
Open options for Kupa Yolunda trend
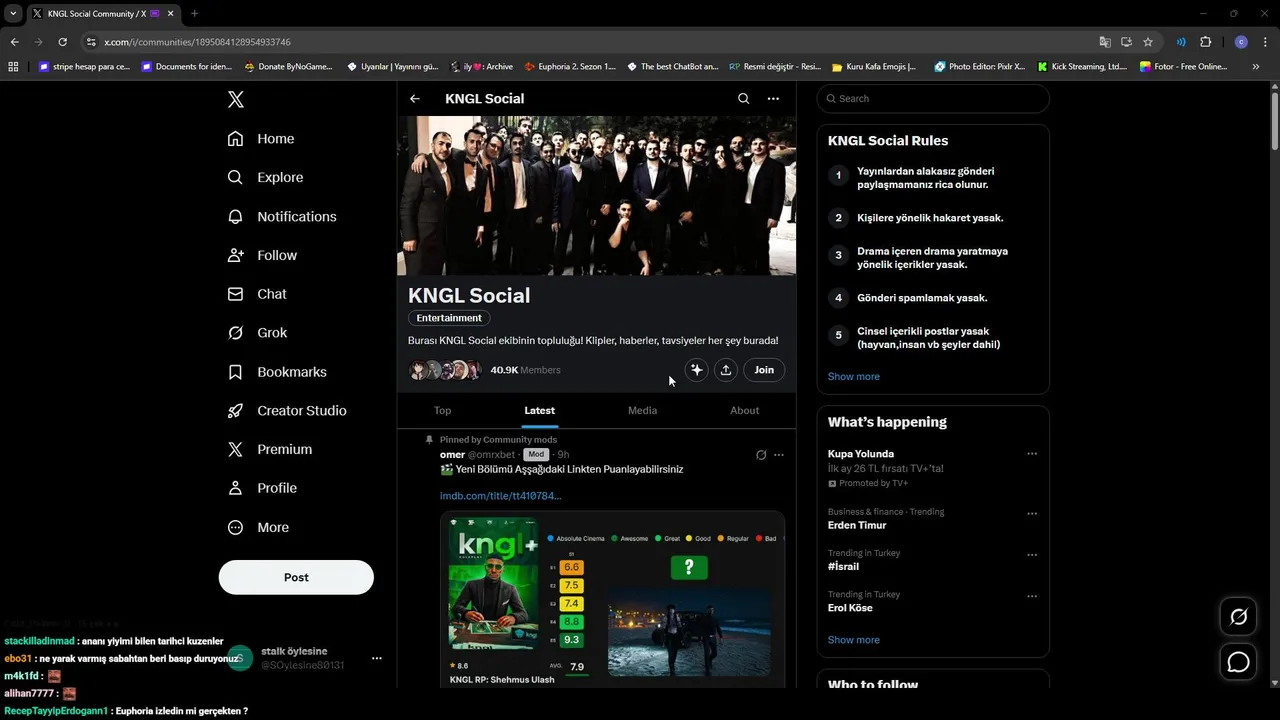1032,454
